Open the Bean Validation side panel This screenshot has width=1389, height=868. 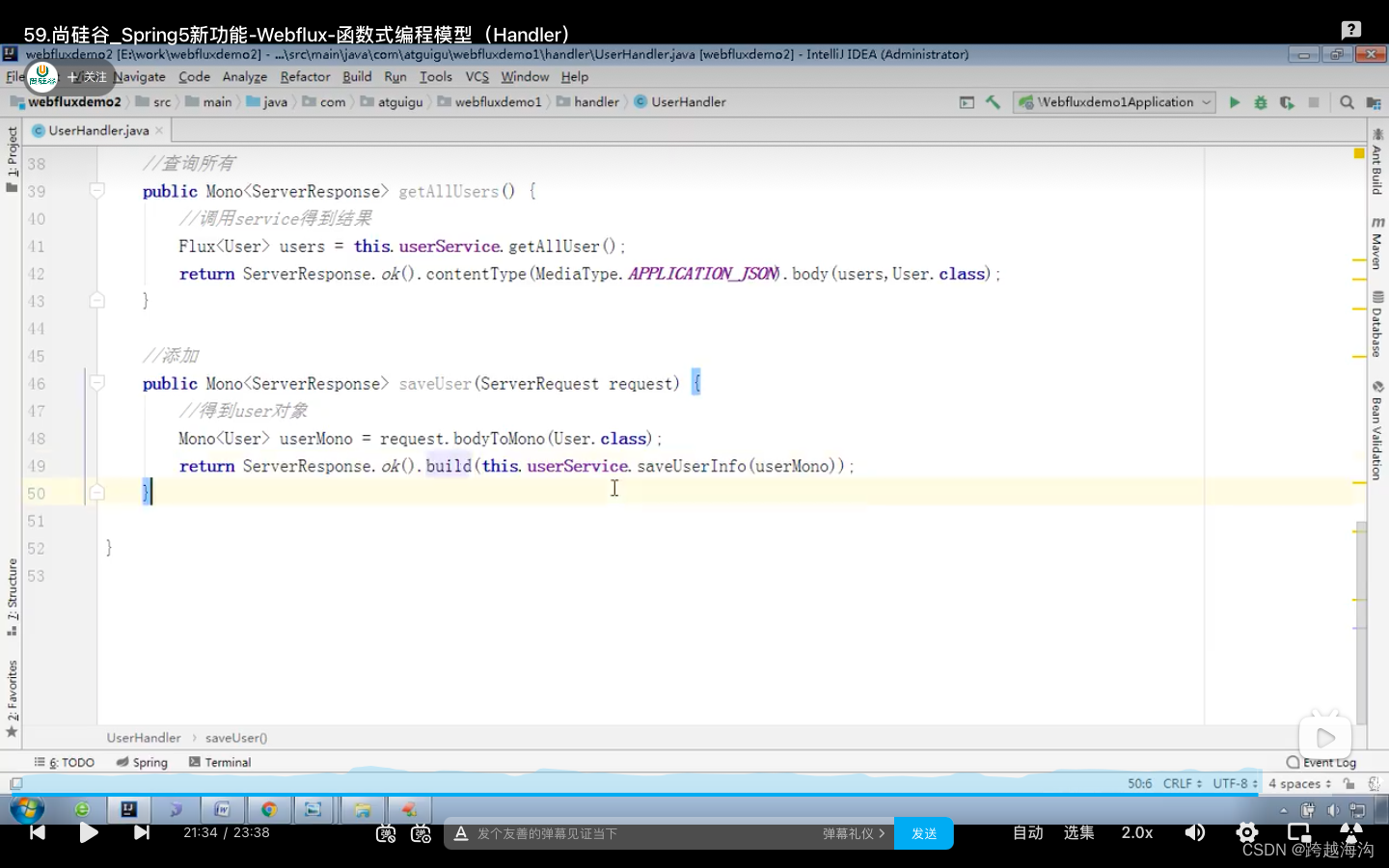(x=1377, y=430)
